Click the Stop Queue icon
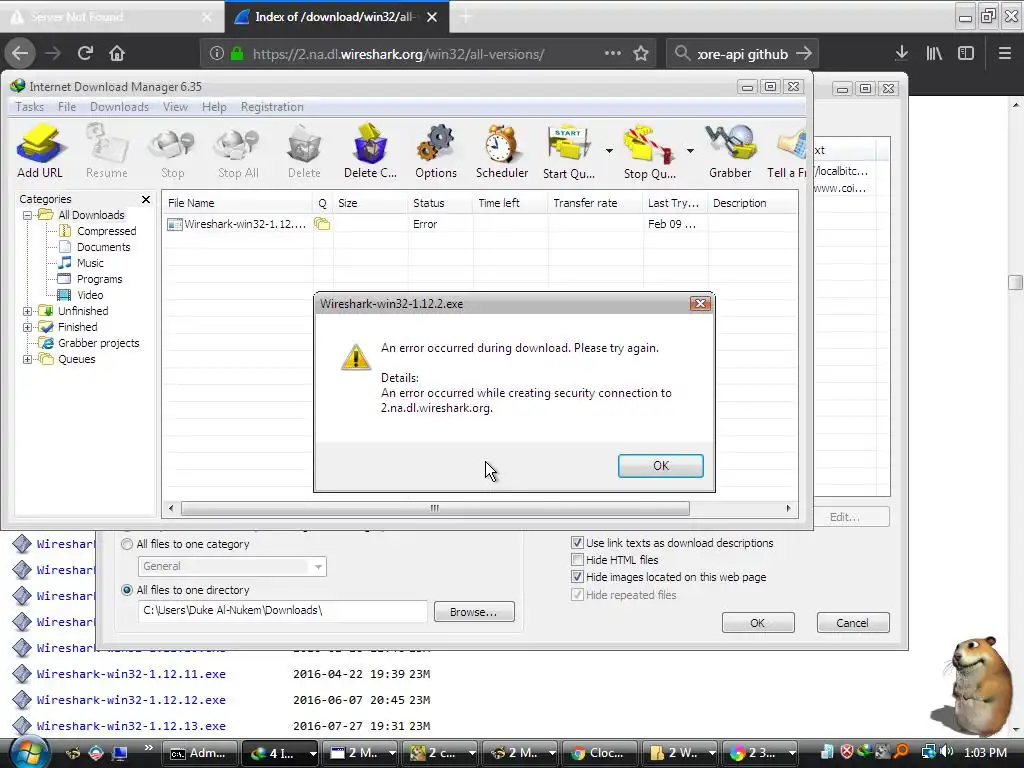Viewport: 1024px width, 768px height. point(650,151)
